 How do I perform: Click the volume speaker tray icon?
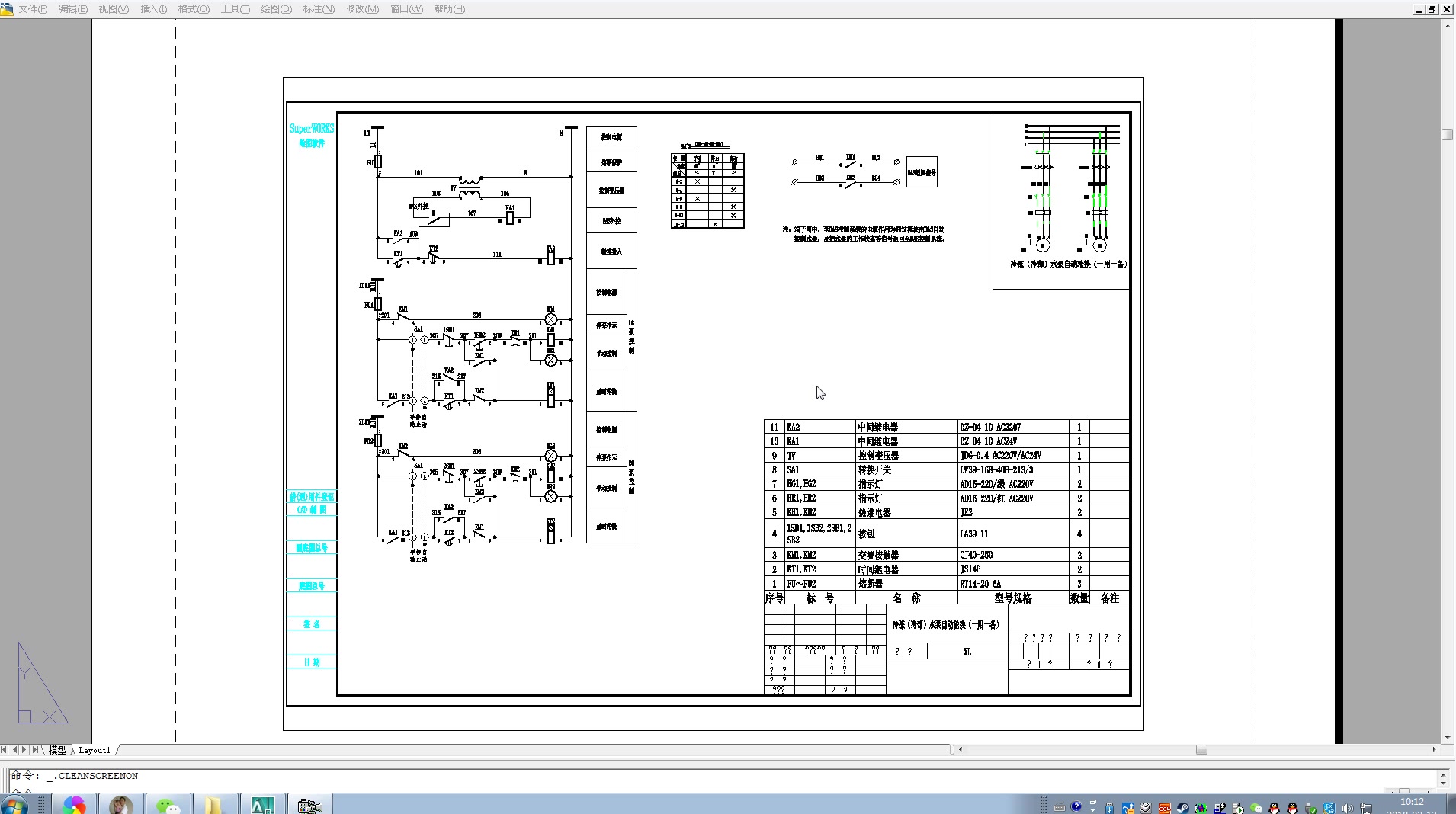click(x=1347, y=808)
